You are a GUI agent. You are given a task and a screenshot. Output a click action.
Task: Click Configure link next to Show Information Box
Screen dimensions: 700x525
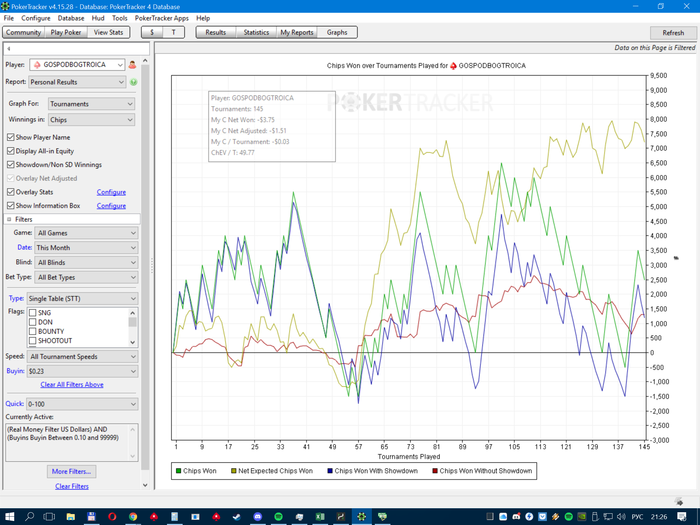click(111, 206)
